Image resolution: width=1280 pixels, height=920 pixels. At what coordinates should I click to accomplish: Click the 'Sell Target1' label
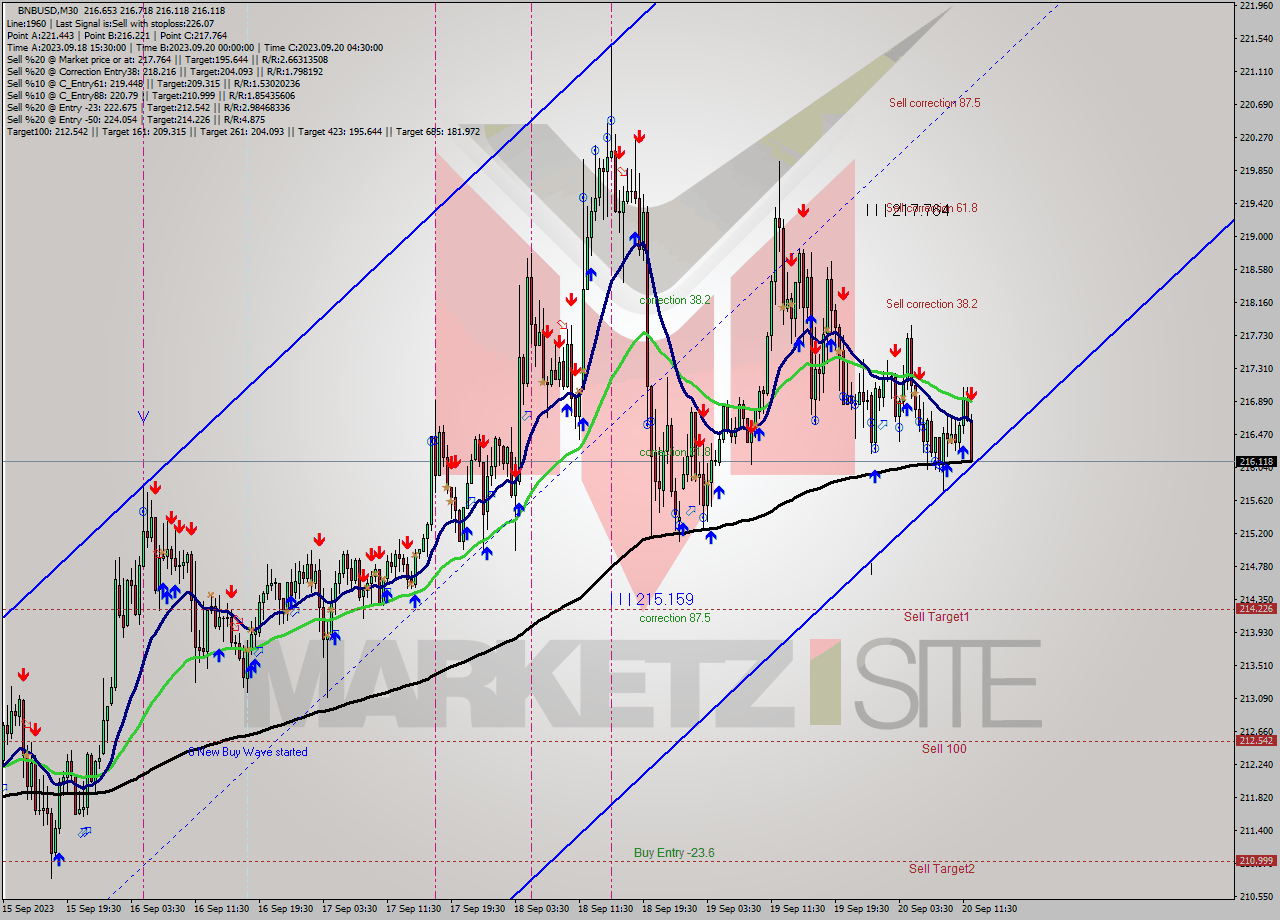936,617
